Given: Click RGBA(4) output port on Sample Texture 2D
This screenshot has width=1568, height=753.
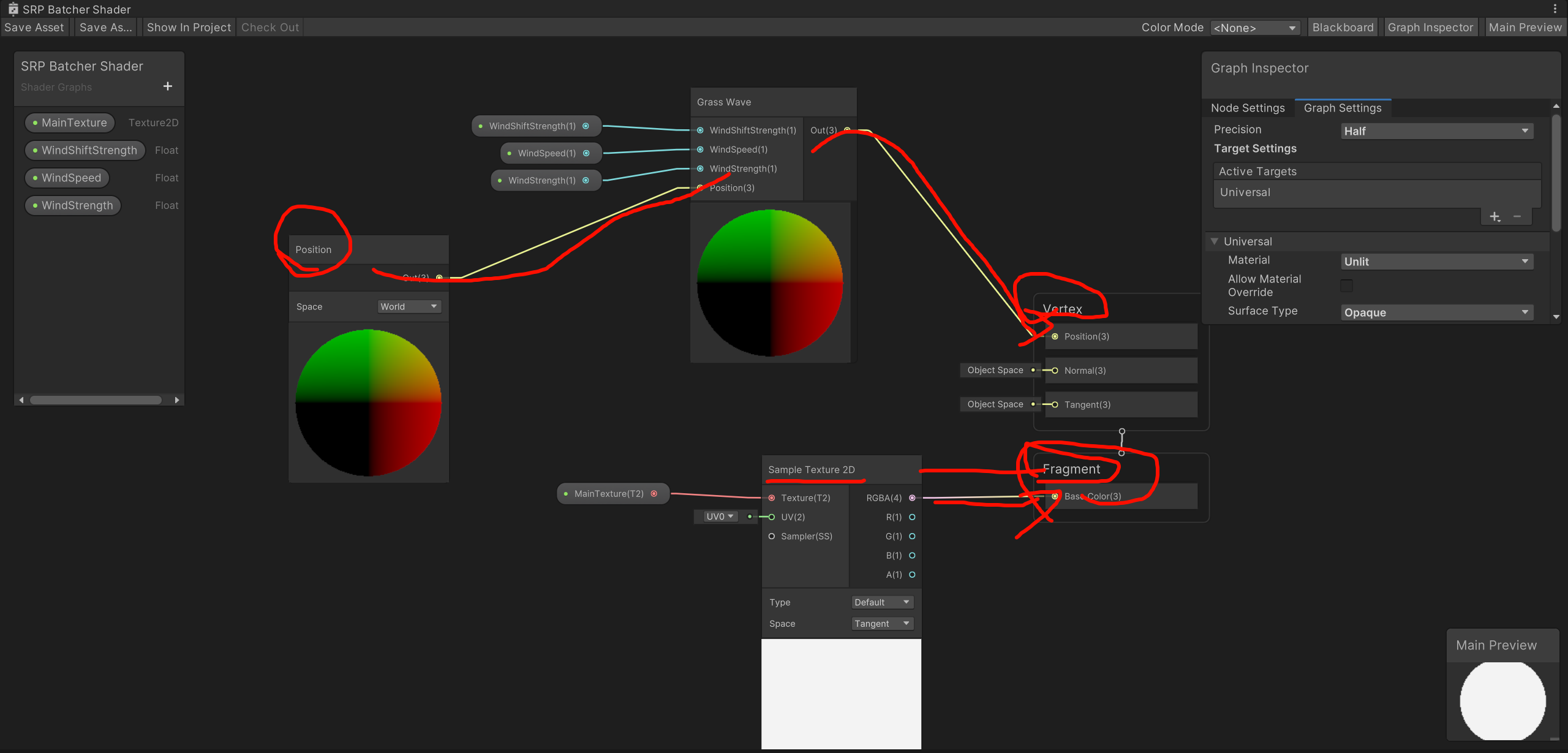Looking at the screenshot, I should [x=912, y=498].
